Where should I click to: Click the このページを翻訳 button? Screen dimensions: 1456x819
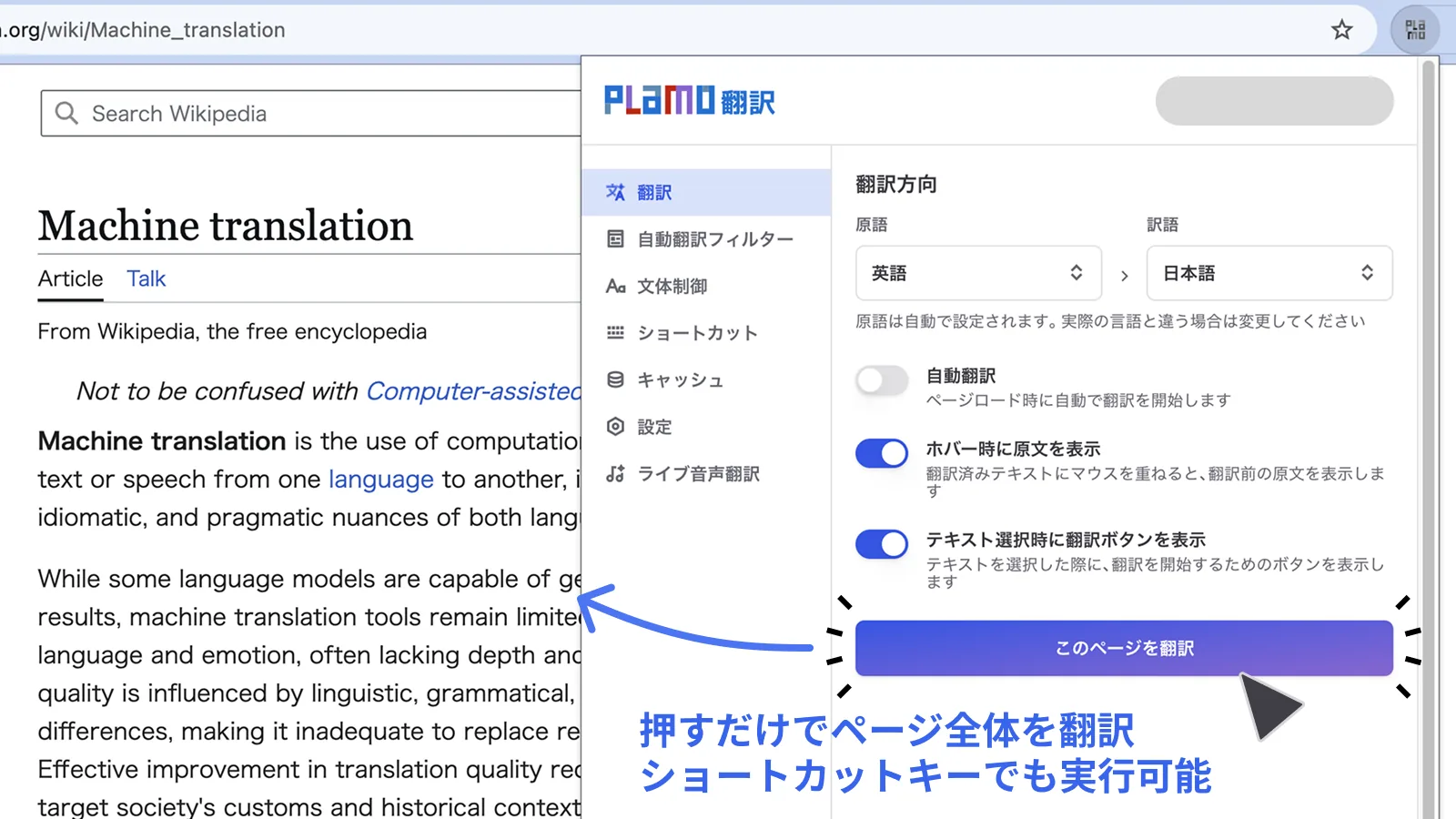pyautogui.click(x=1124, y=648)
